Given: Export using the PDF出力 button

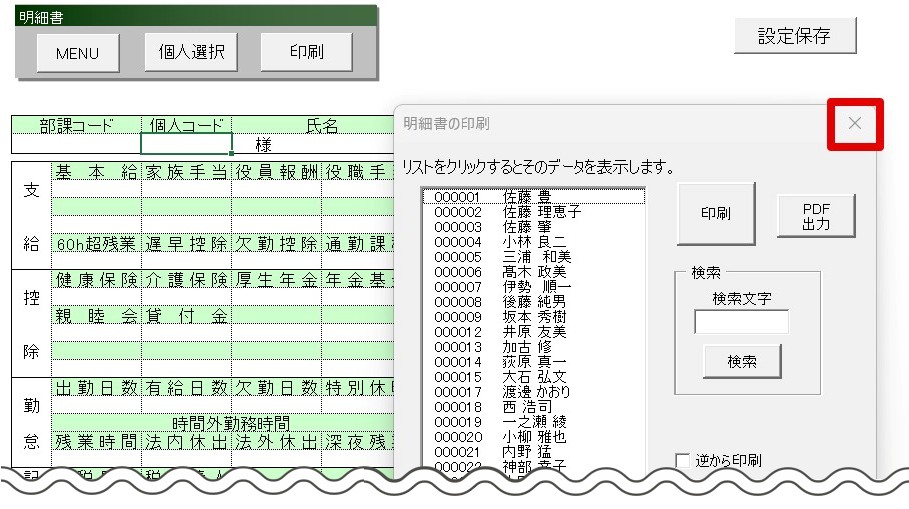Looking at the screenshot, I should (816, 216).
